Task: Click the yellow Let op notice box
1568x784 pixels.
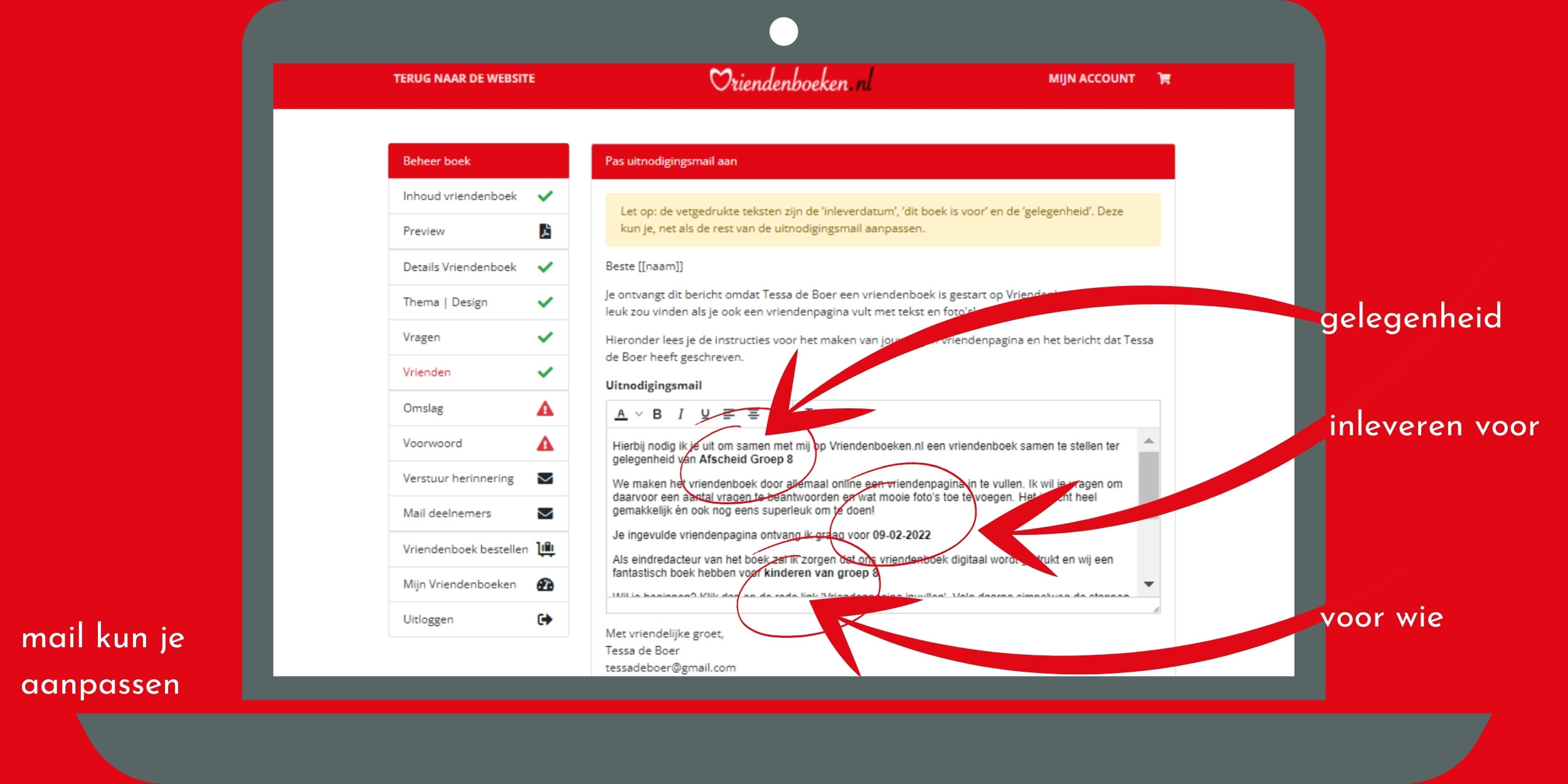Action: point(883,220)
